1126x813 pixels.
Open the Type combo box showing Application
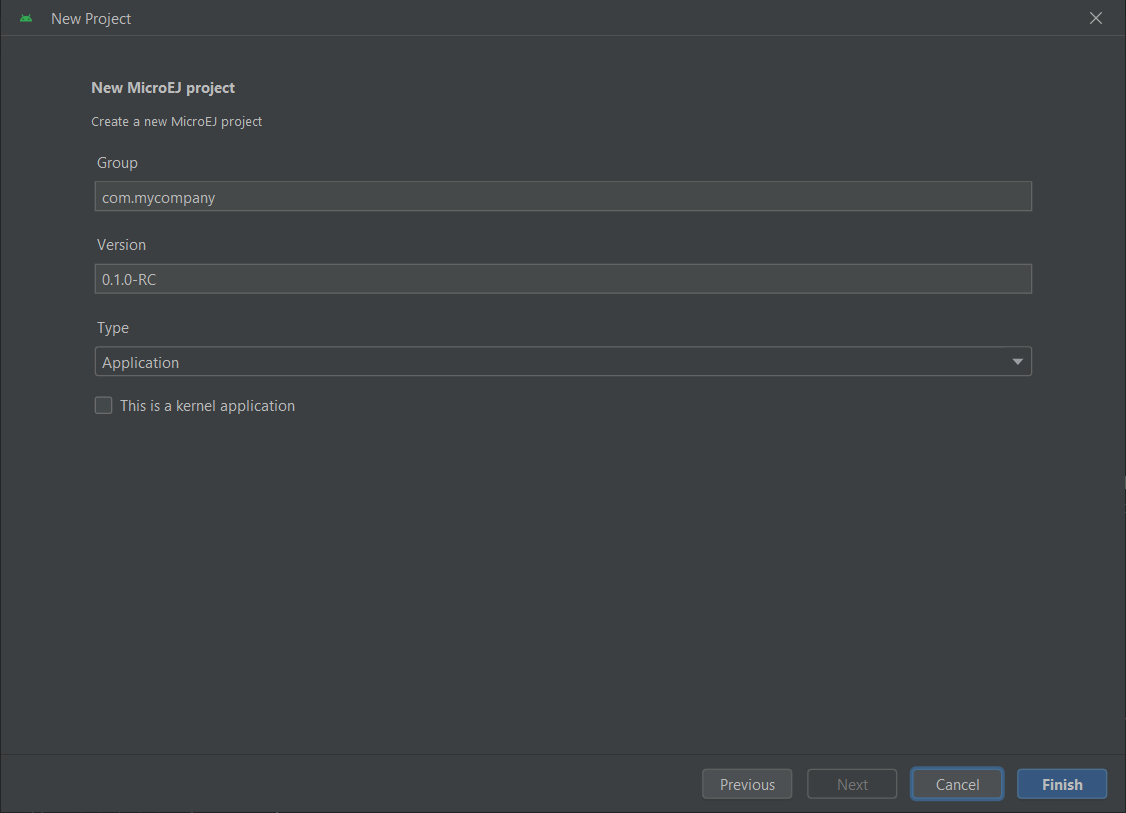[550, 362]
